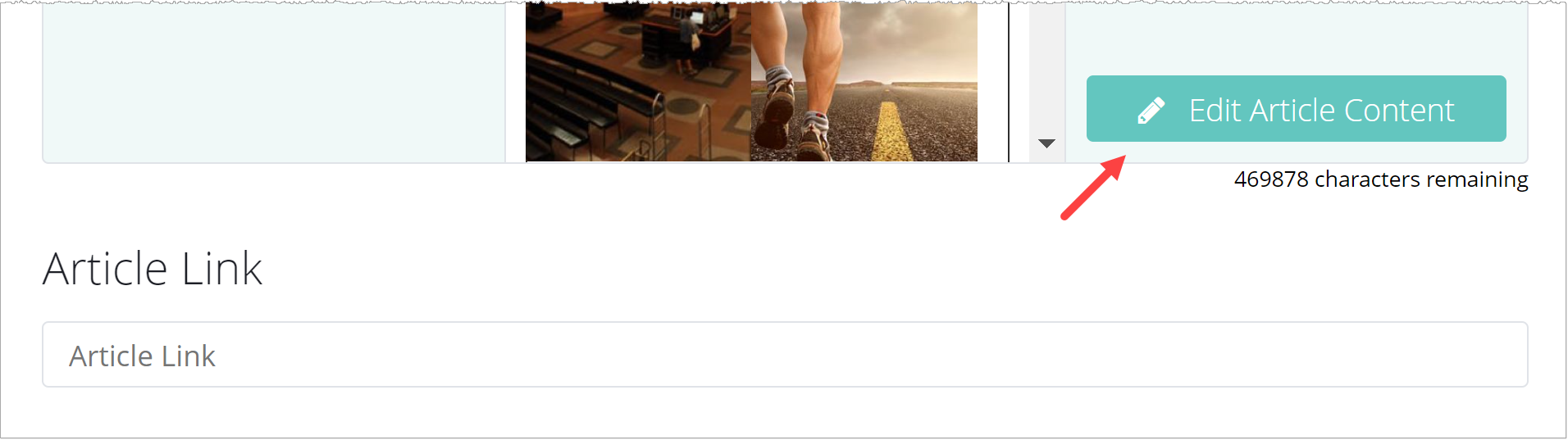The height and width of the screenshot is (440, 1568).
Task: Click the empty light-teal panel on the left
Action: click(274, 81)
